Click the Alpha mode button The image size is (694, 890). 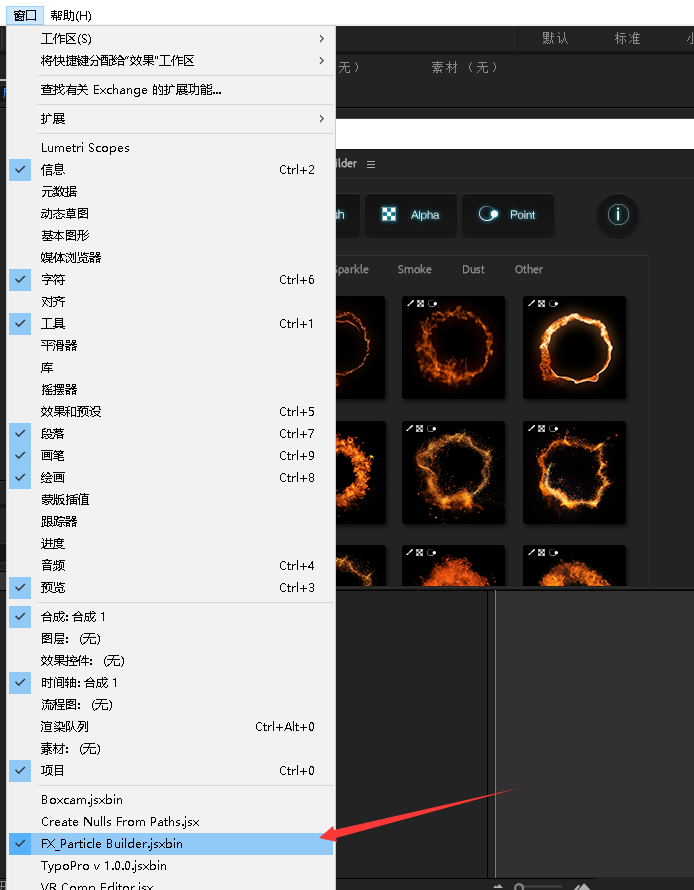[x=411, y=215]
